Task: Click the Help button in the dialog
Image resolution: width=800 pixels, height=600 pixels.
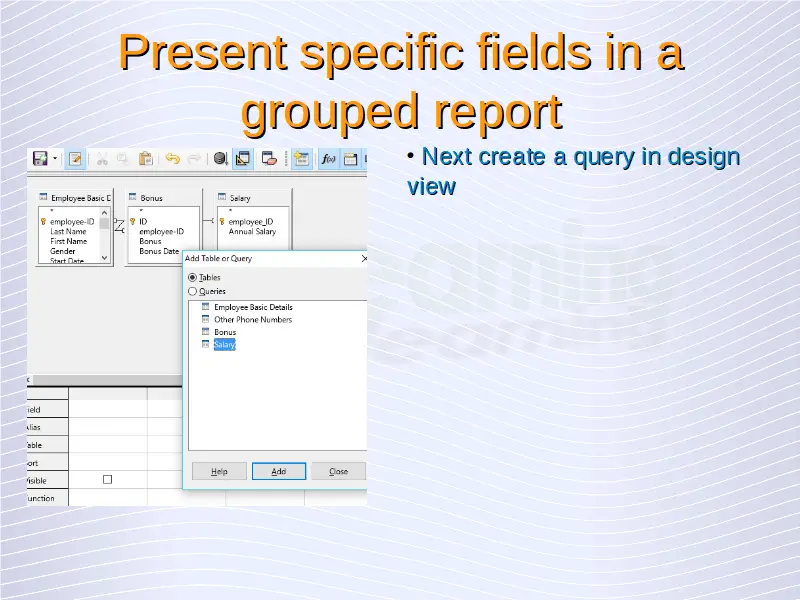Action: point(219,471)
